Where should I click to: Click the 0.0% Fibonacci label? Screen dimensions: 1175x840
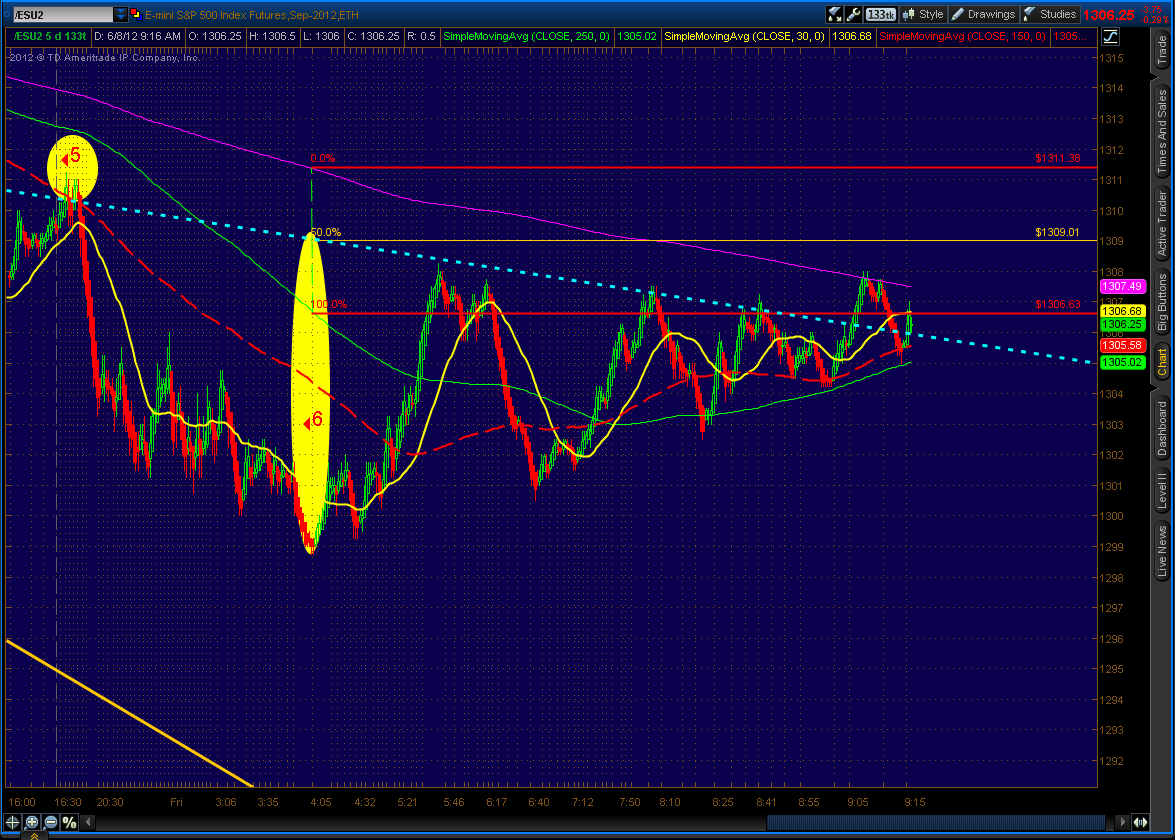pos(323,158)
